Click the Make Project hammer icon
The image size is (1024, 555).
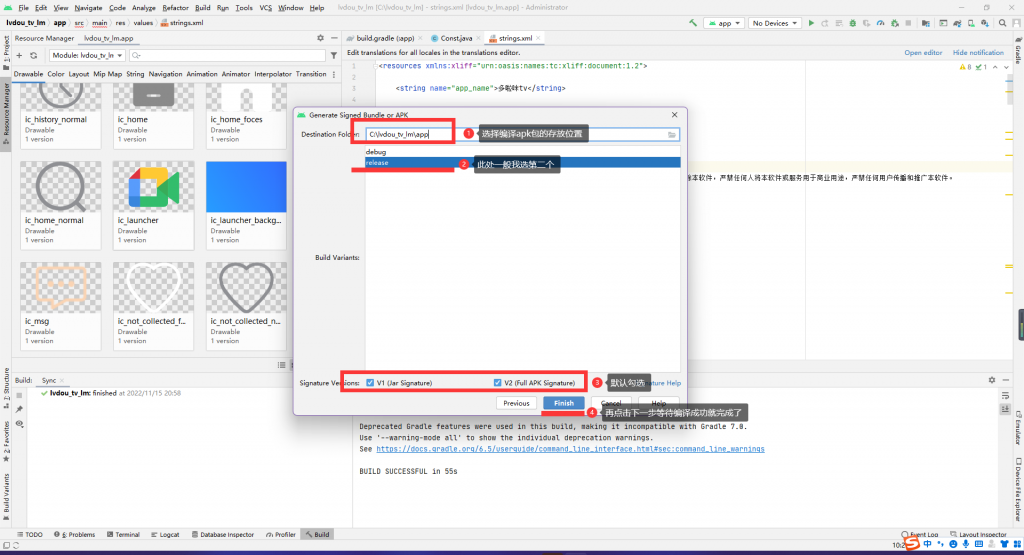pyautogui.click(x=695, y=23)
